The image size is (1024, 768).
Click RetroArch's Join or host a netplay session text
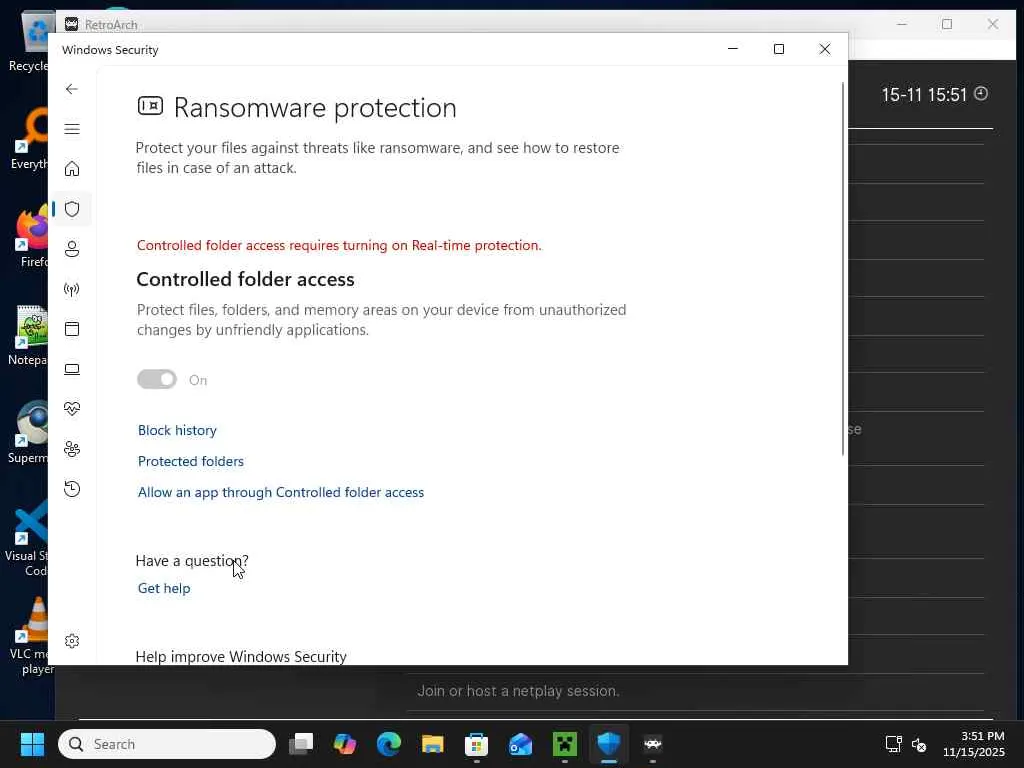(x=518, y=691)
